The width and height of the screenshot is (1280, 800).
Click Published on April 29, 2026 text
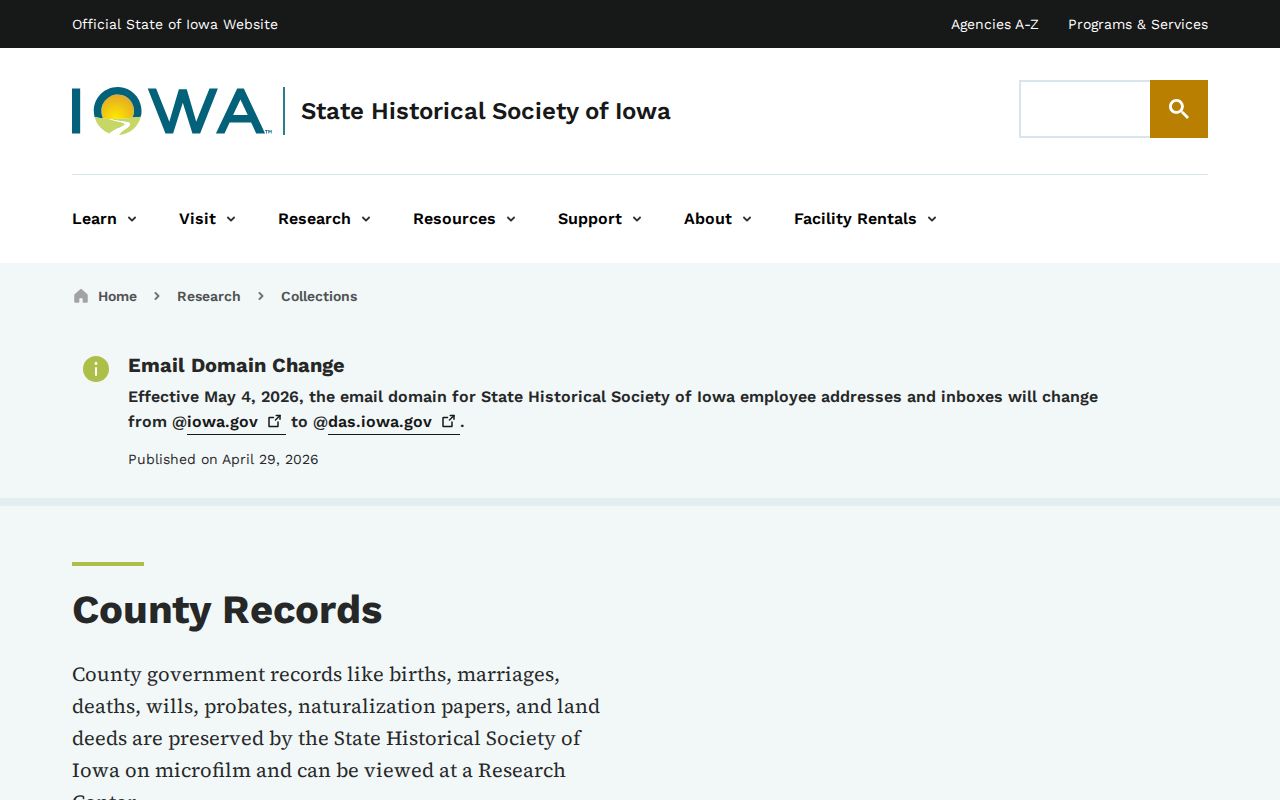pos(223,459)
